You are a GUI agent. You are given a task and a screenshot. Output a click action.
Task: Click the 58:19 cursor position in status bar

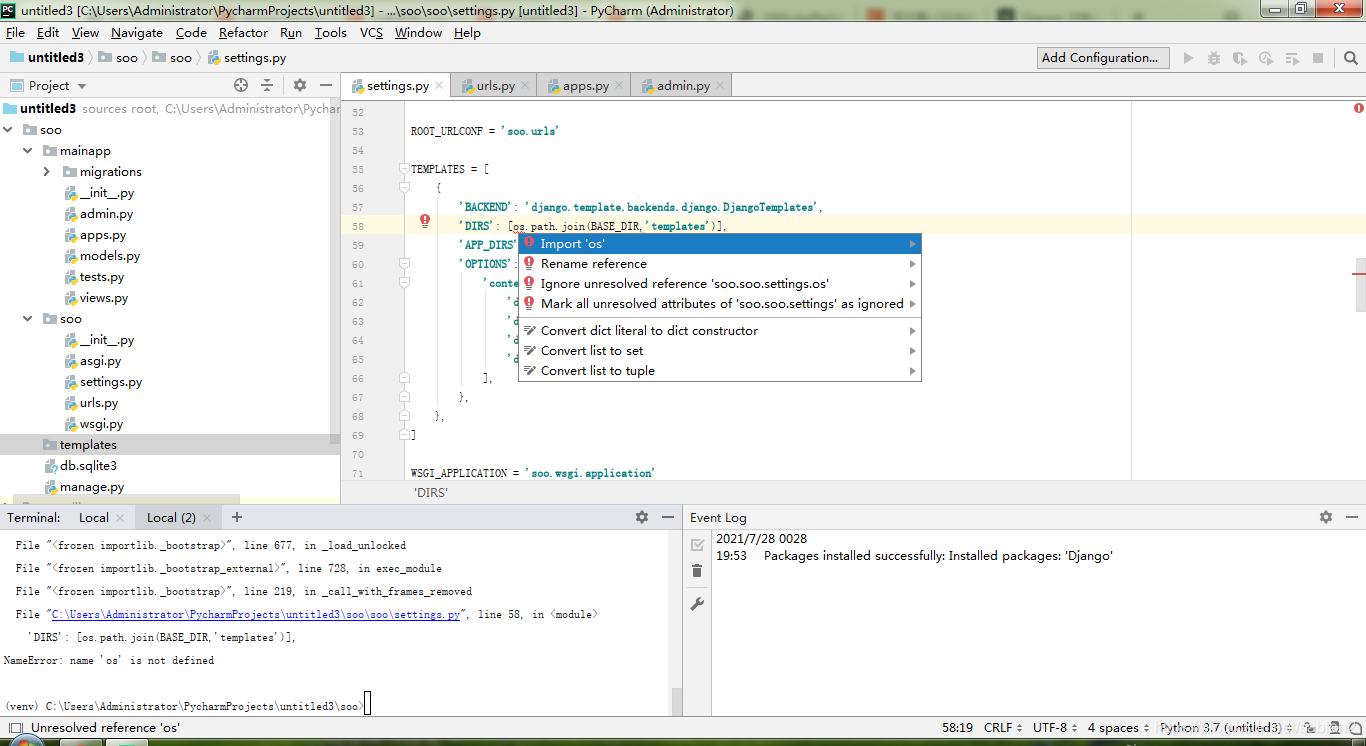957,728
